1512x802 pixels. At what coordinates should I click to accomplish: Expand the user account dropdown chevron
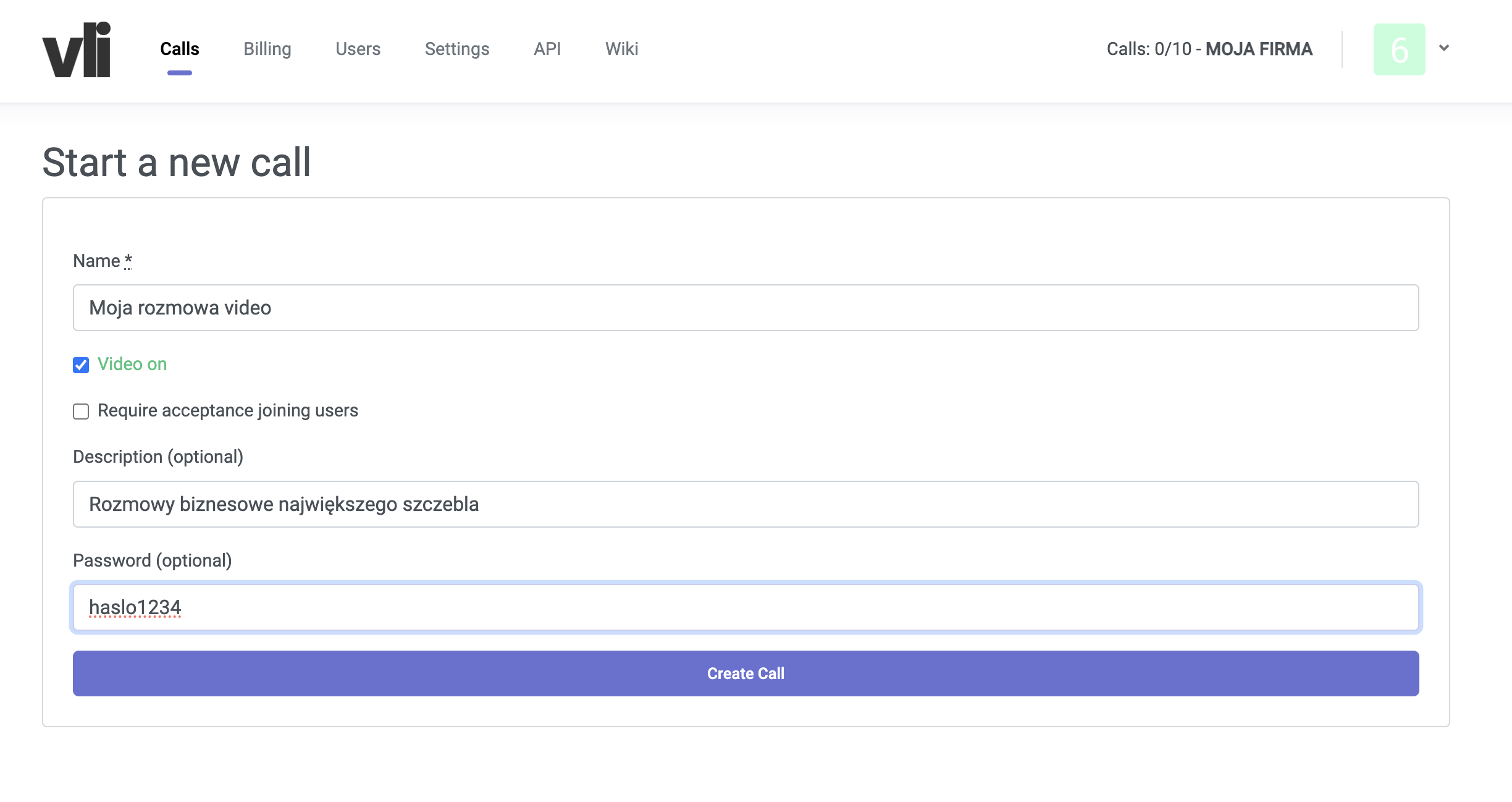(x=1443, y=48)
